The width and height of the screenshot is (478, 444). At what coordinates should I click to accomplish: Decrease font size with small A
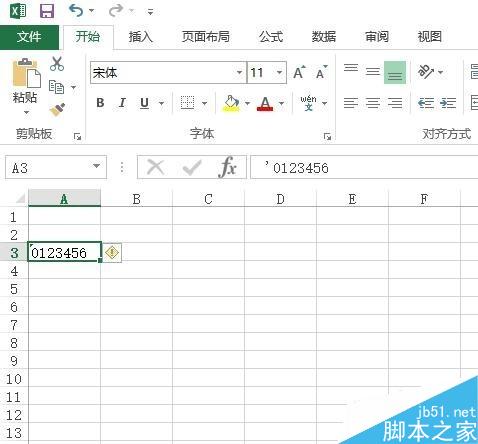point(321,72)
